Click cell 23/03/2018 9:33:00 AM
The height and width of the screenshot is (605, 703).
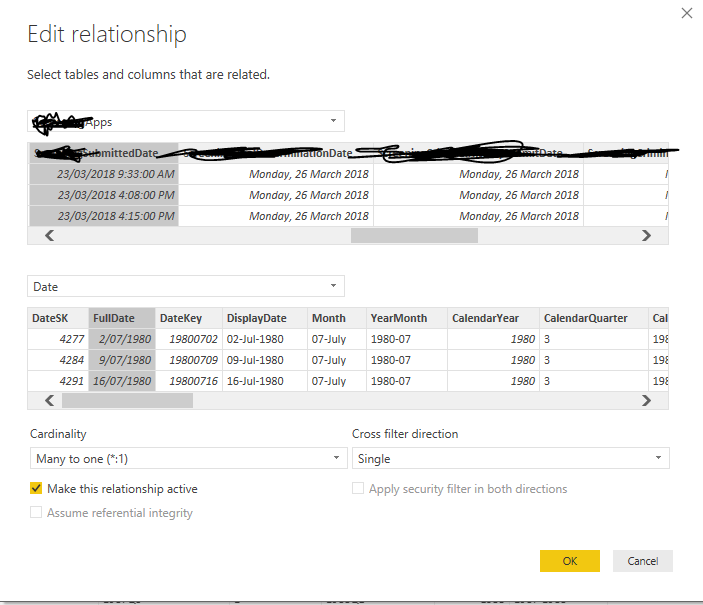pyautogui.click(x=104, y=174)
